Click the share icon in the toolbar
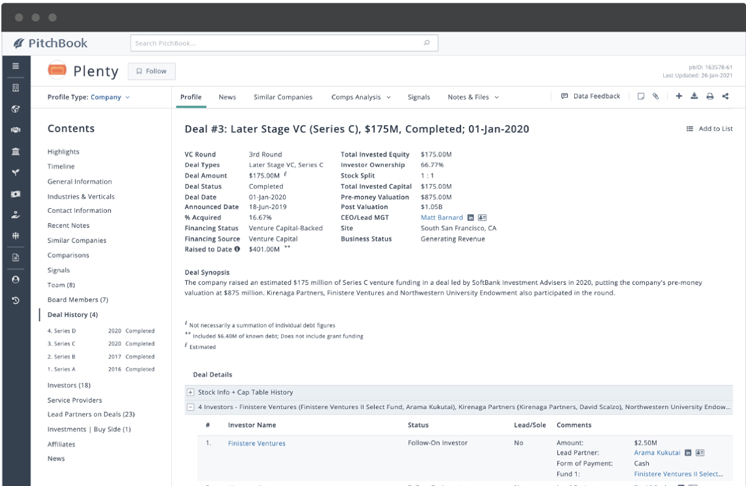 [726, 96]
